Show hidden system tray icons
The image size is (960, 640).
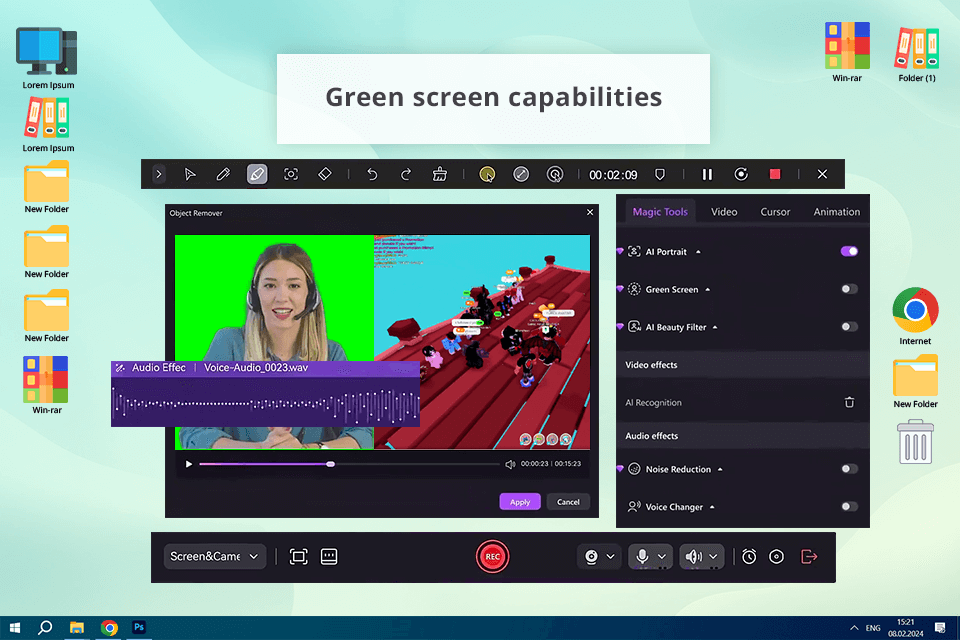(x=854, y=628)
